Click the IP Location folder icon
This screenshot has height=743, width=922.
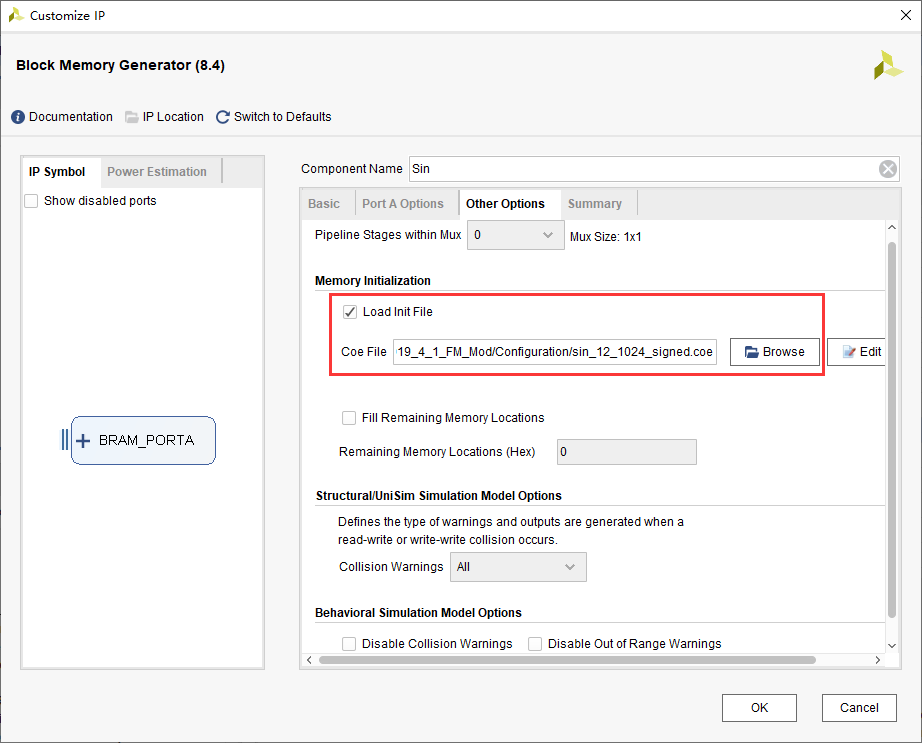(132, 117)
